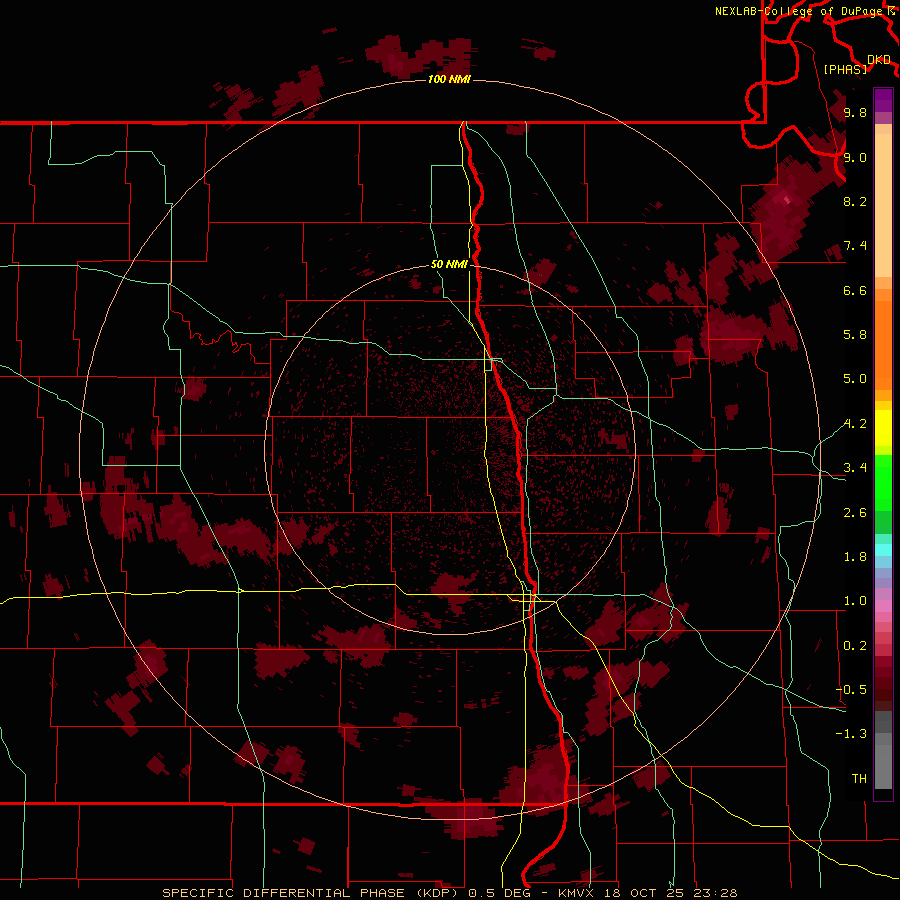Image resolution: width=900 pixels, height=900 pixels.
Task: Click the 4.2 value on the color scale
Action: [855, 424]
